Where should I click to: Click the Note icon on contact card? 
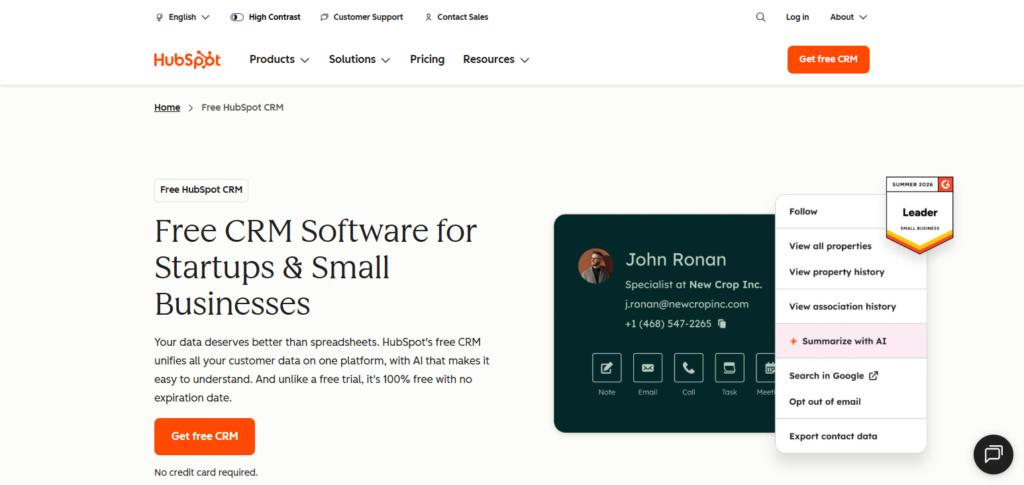point(607,368)
